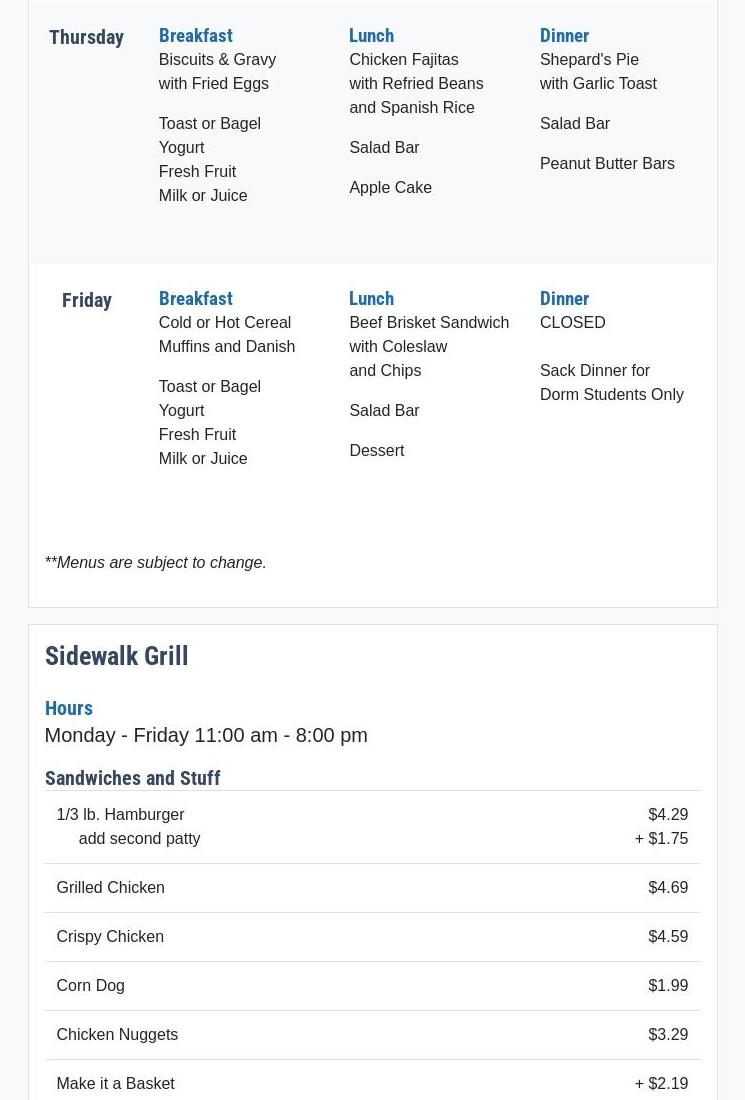745x1100 pixels.
Task: Click the menus subject to change note
Action: (156, 563)
